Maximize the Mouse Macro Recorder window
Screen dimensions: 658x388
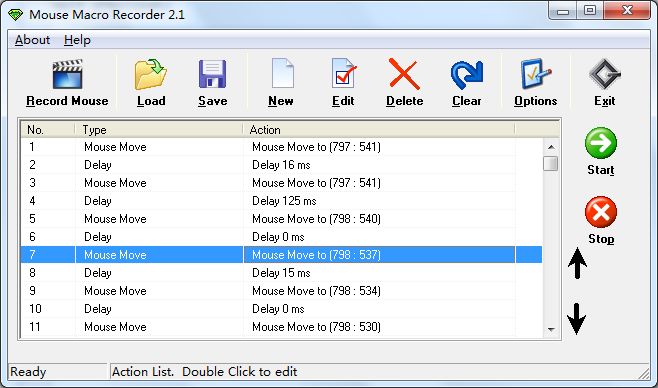590,11
